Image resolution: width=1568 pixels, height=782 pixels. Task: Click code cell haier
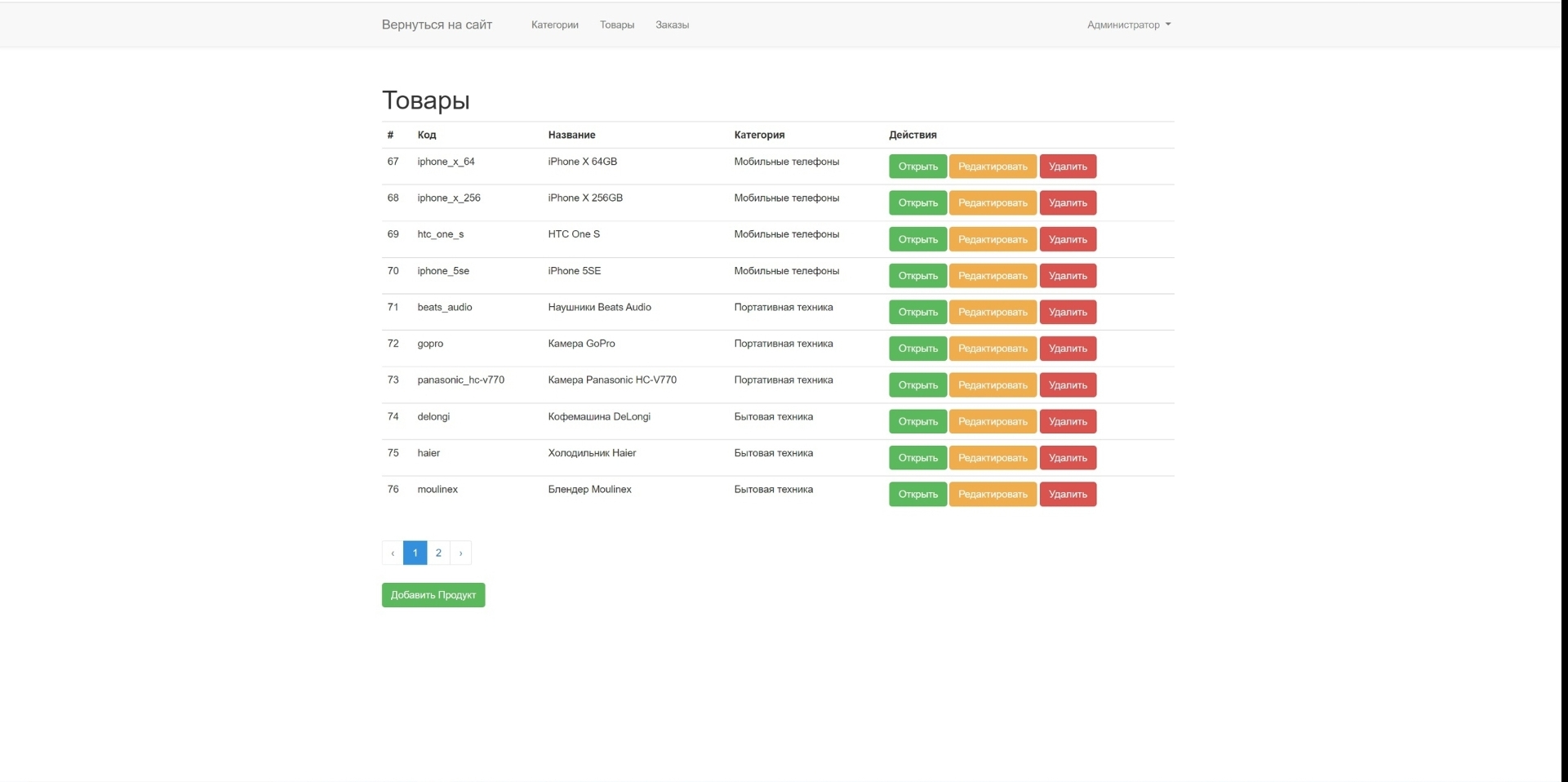pyautogui.click(x=429, y=453)
